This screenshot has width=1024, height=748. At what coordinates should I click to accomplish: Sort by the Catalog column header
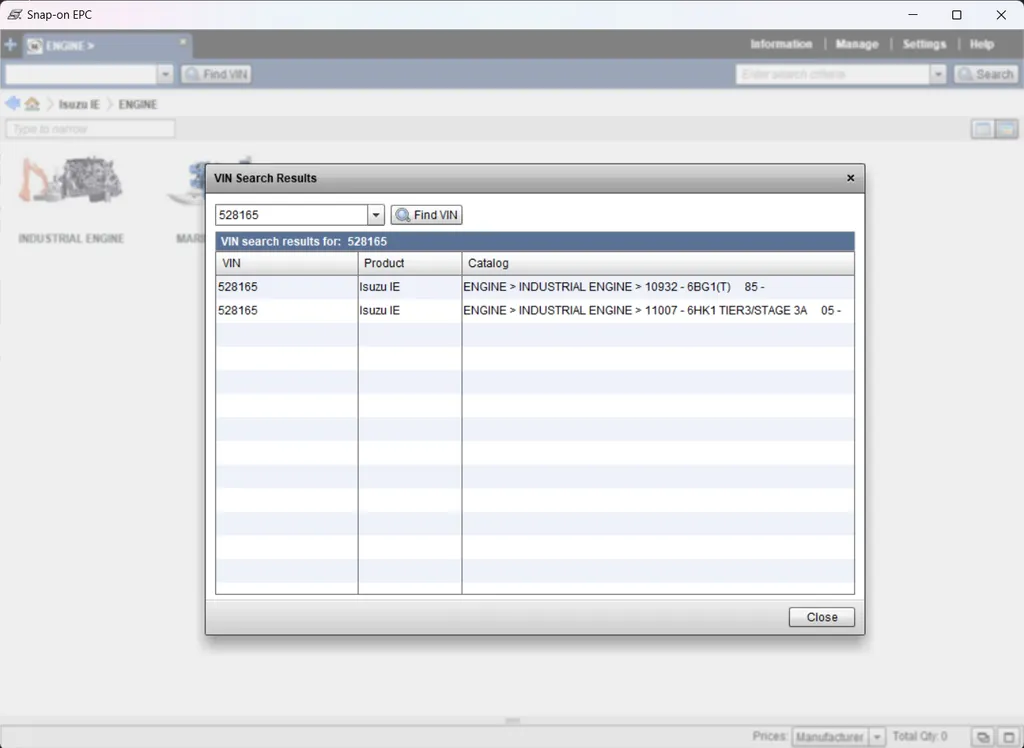click(x=658, y=263)
